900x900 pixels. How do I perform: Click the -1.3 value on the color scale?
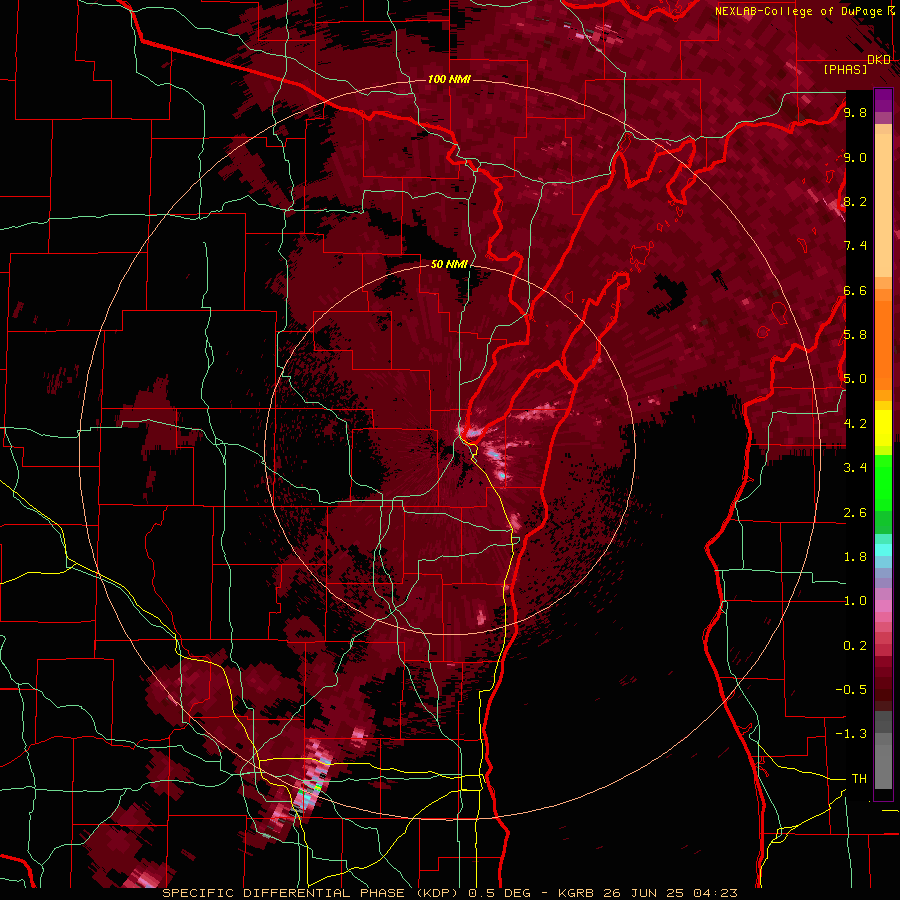(x=851, y=734)
